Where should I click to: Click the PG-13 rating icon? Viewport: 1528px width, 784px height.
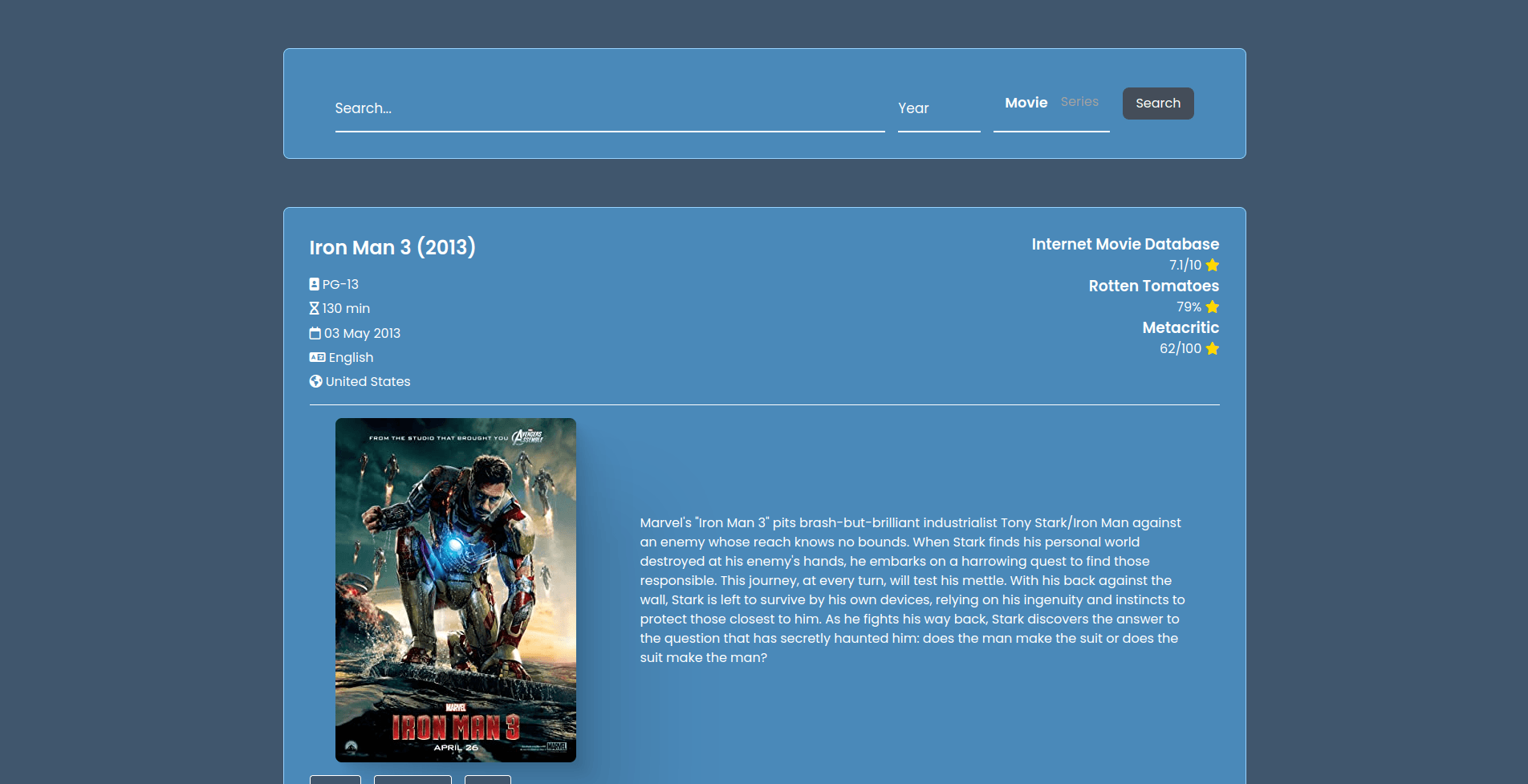[315, 284]
